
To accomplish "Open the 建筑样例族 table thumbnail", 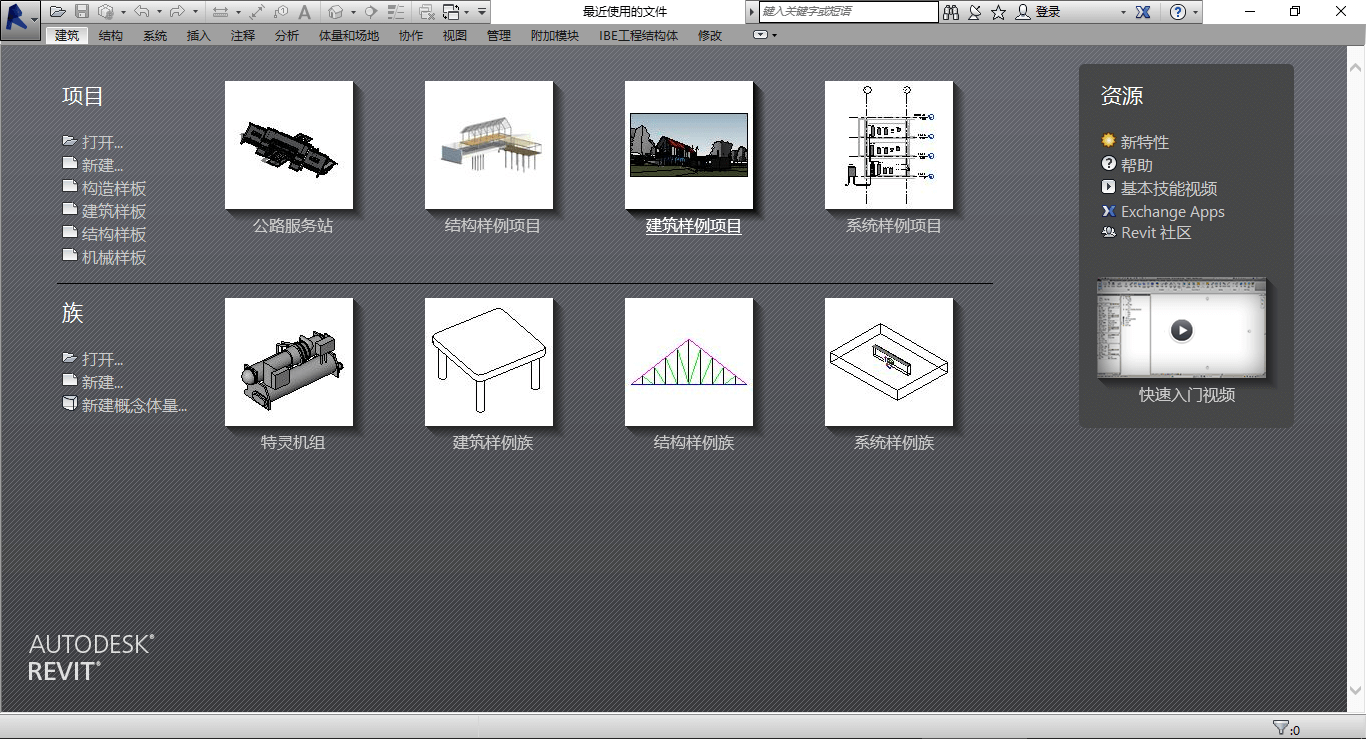I will click(489, 362).
